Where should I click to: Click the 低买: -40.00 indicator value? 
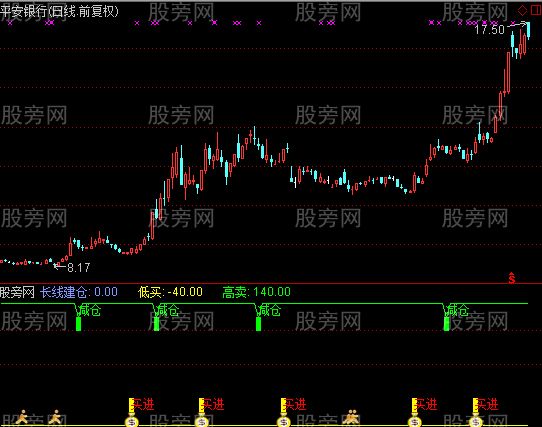(170, 292)
